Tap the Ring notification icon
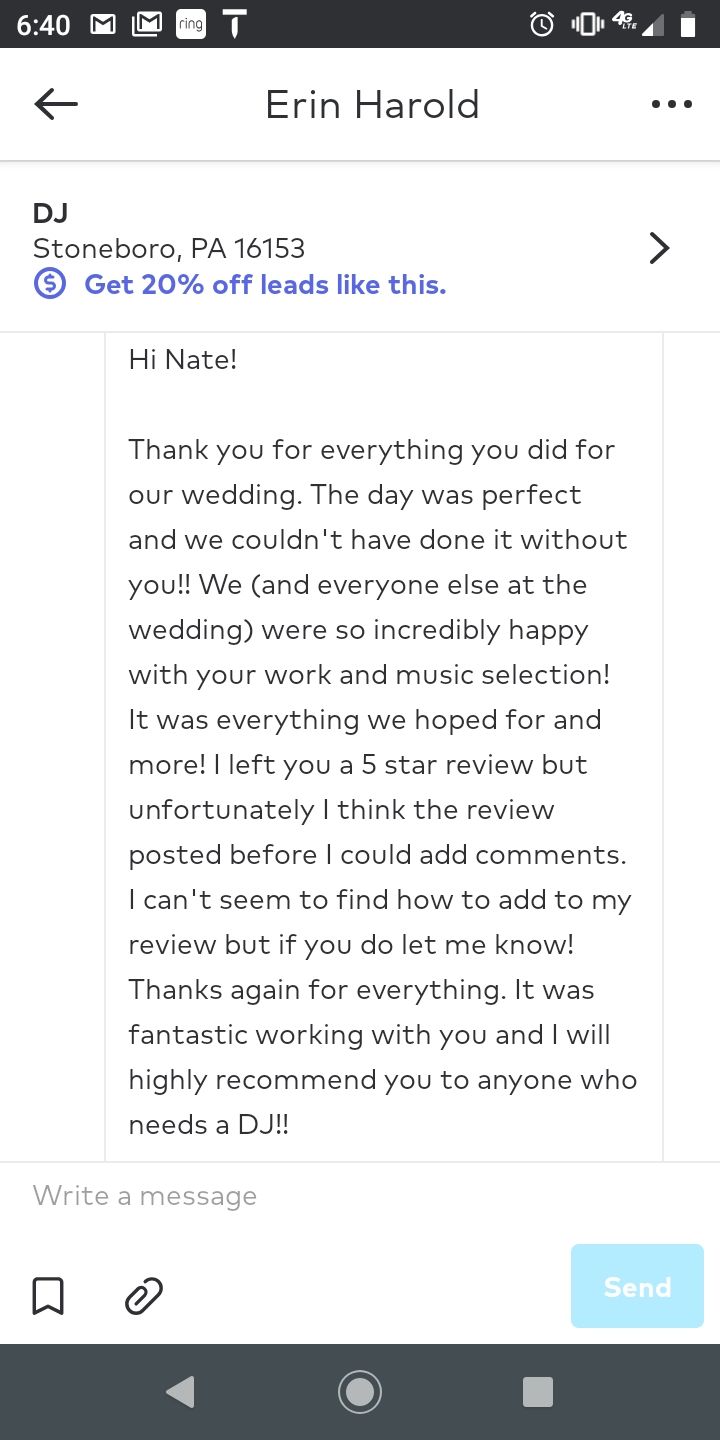Viewport: 720px width, 1440px height. pos(190,25)
